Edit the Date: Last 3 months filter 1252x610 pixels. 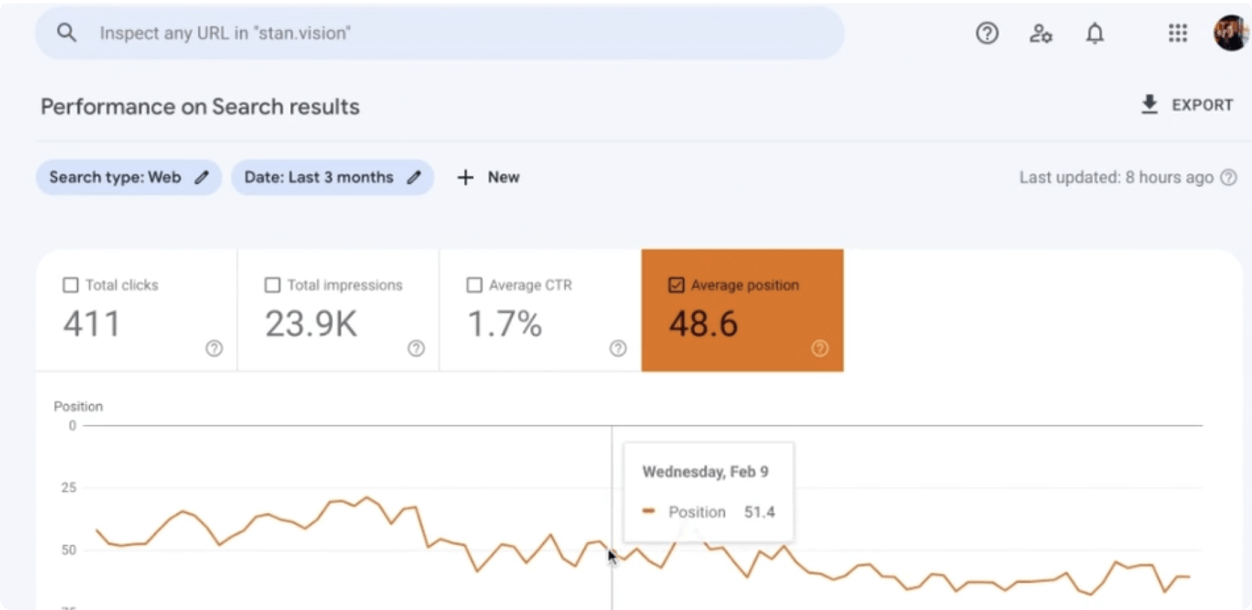click(332, 177)
